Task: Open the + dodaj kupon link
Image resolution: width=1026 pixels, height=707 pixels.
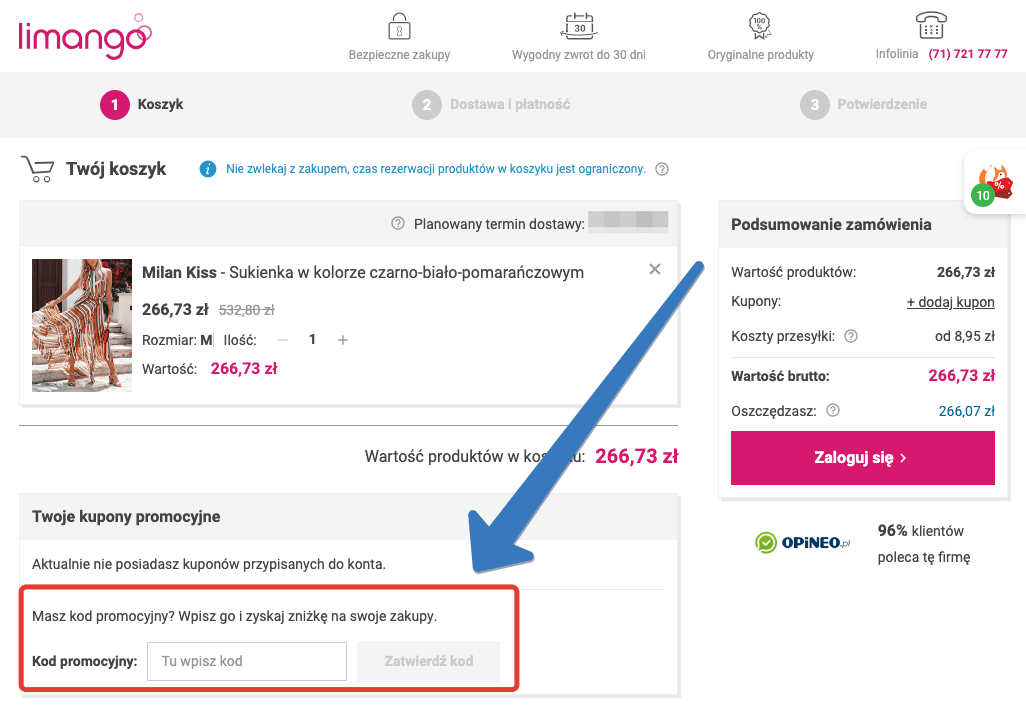Action: point(950,301)
